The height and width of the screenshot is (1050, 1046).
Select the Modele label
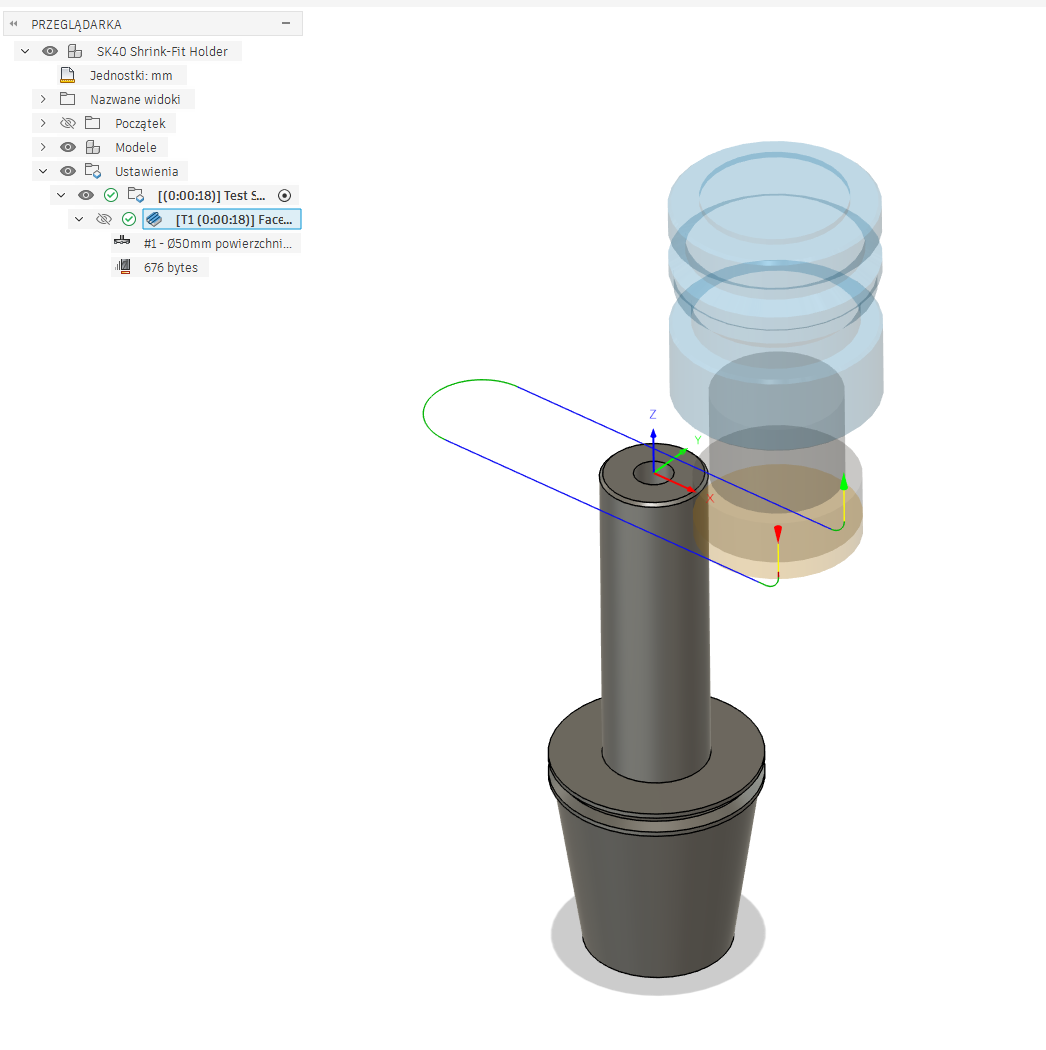136,147
